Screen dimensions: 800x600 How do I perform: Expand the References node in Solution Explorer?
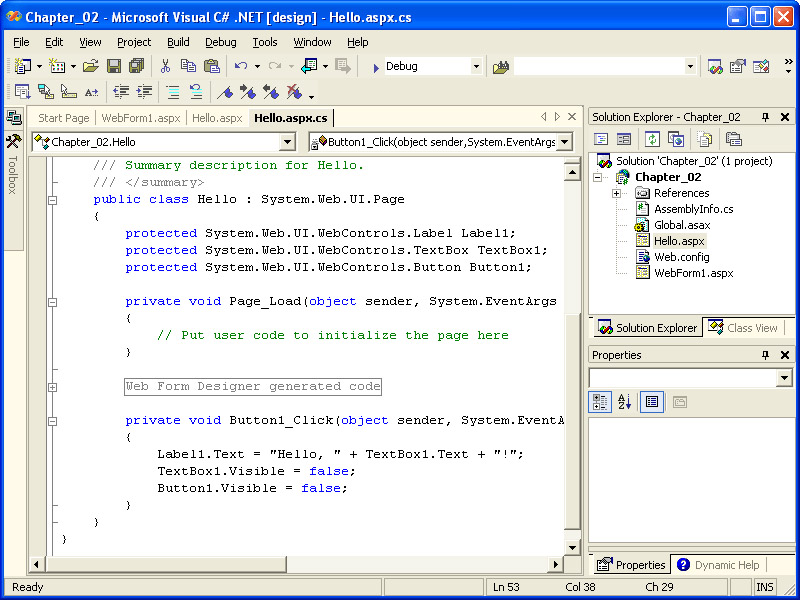click(x=617, y=193)
